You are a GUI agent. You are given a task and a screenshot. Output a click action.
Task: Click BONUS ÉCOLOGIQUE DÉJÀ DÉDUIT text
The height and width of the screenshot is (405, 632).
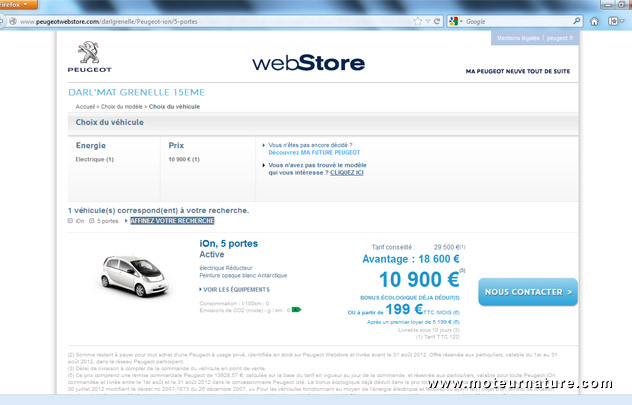coord(410,298)
